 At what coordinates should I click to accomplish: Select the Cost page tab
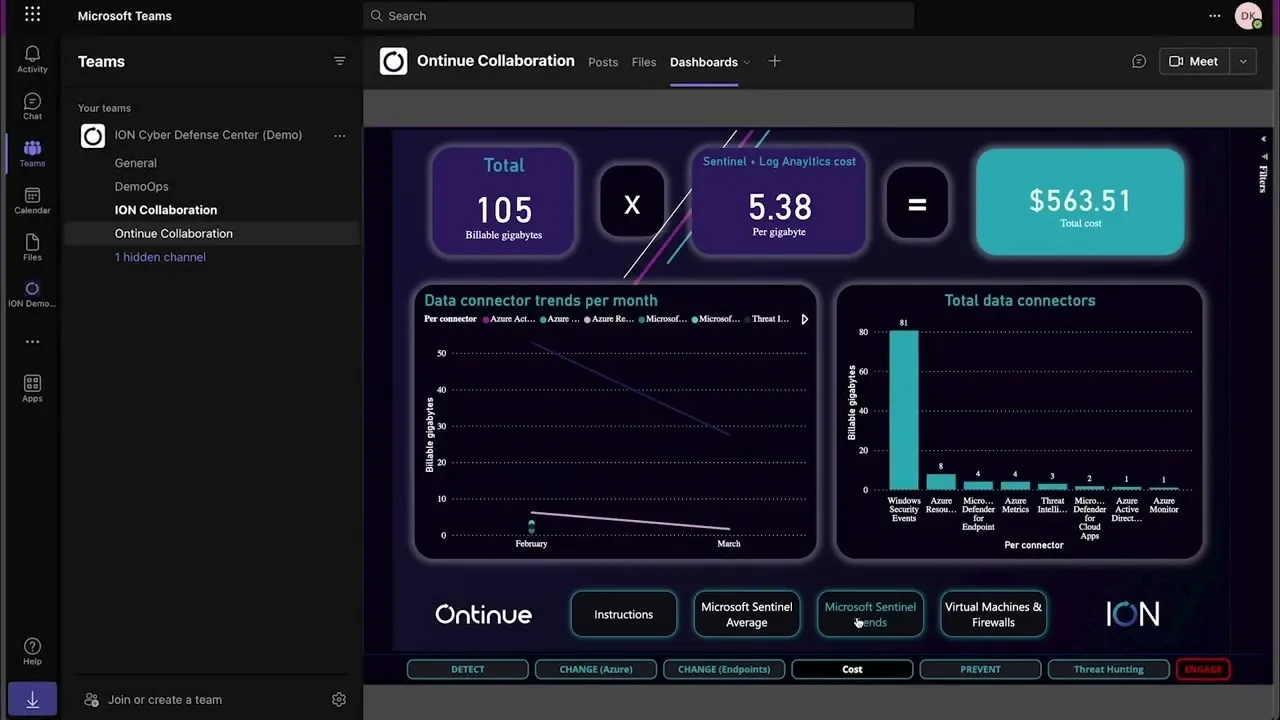coord(852,669)
